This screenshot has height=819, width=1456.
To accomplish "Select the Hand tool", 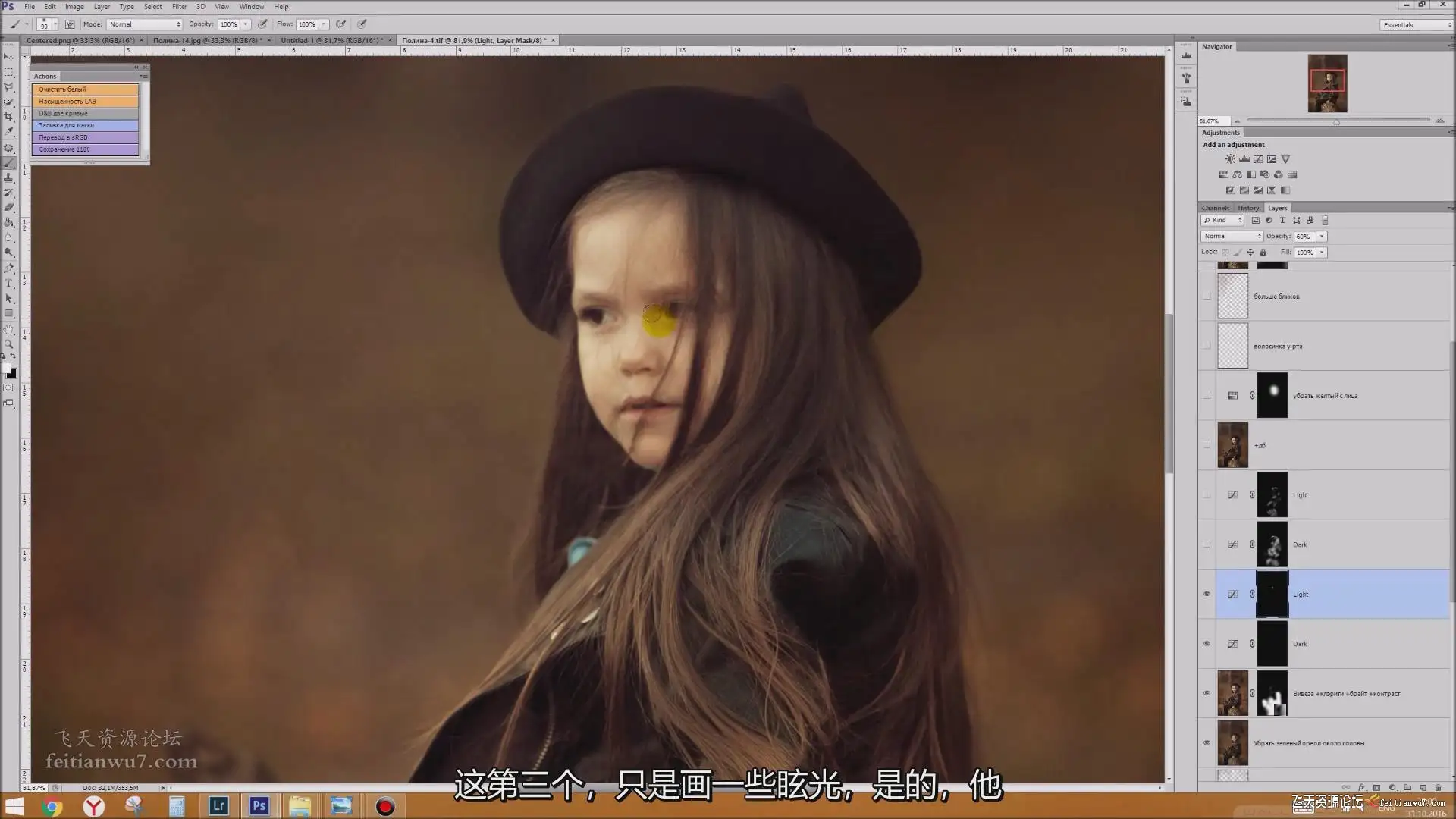I will [x=9, y=330].
